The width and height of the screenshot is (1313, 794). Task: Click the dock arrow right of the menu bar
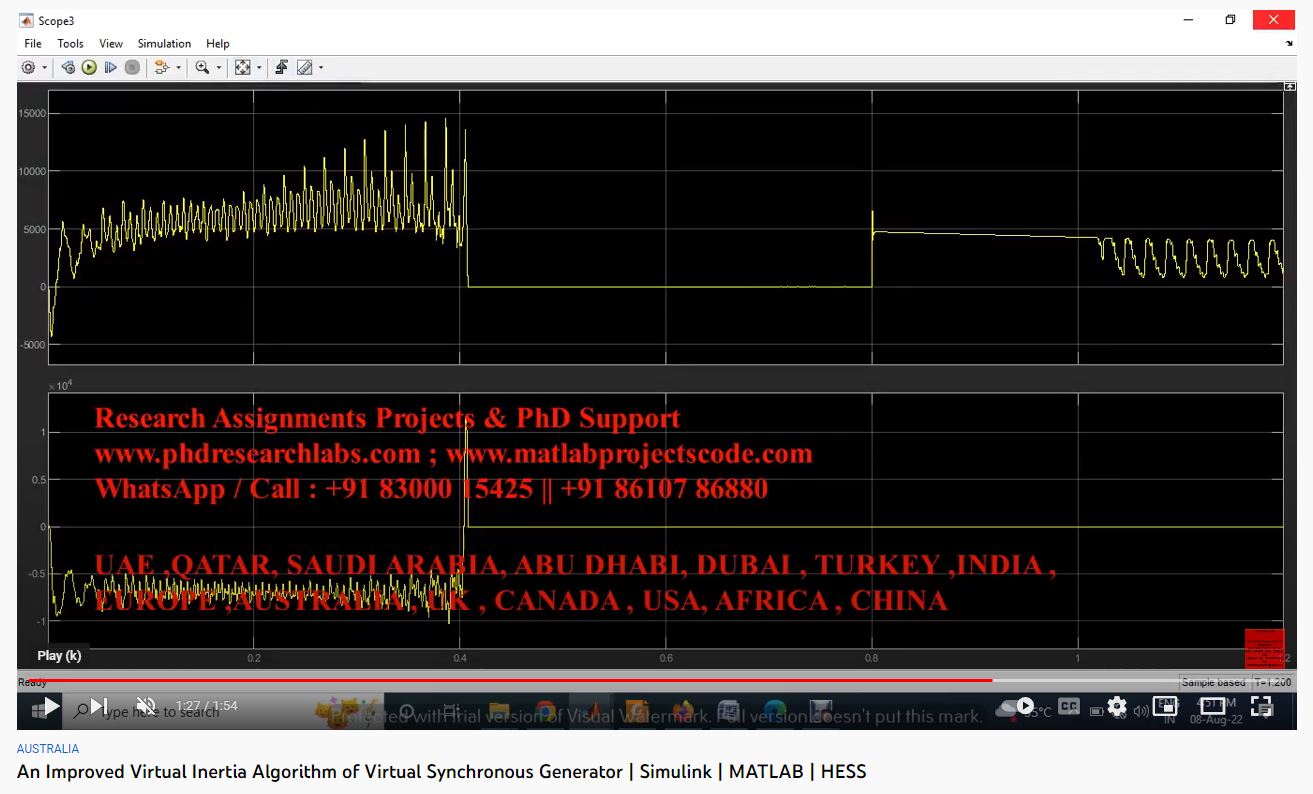tap(1289, 44)
